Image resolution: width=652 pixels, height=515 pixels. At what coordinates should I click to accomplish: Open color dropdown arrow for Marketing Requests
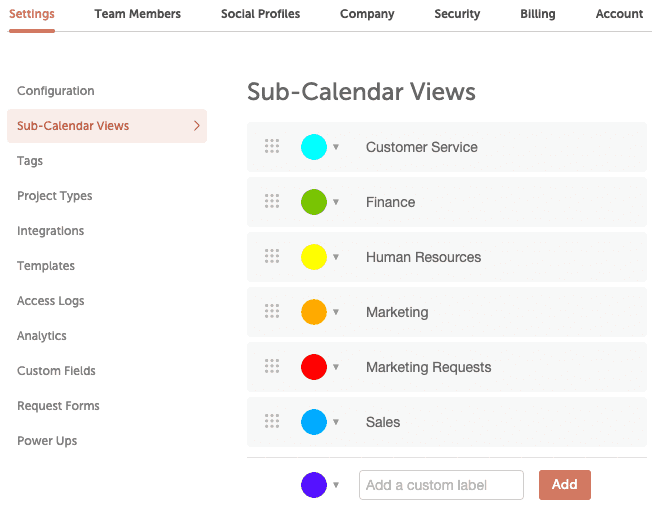tap(336, 367)
